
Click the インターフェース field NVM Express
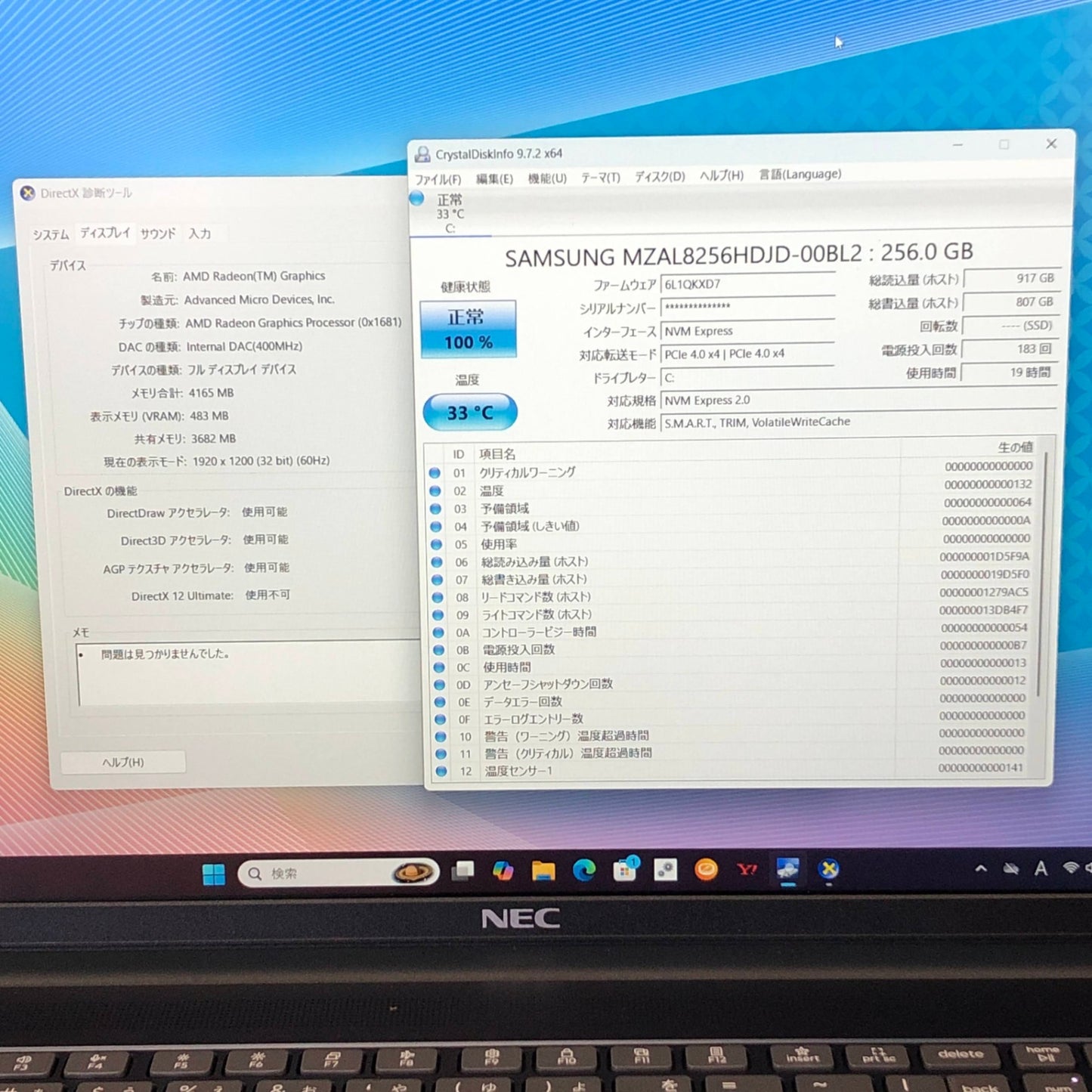coord(748,331)
